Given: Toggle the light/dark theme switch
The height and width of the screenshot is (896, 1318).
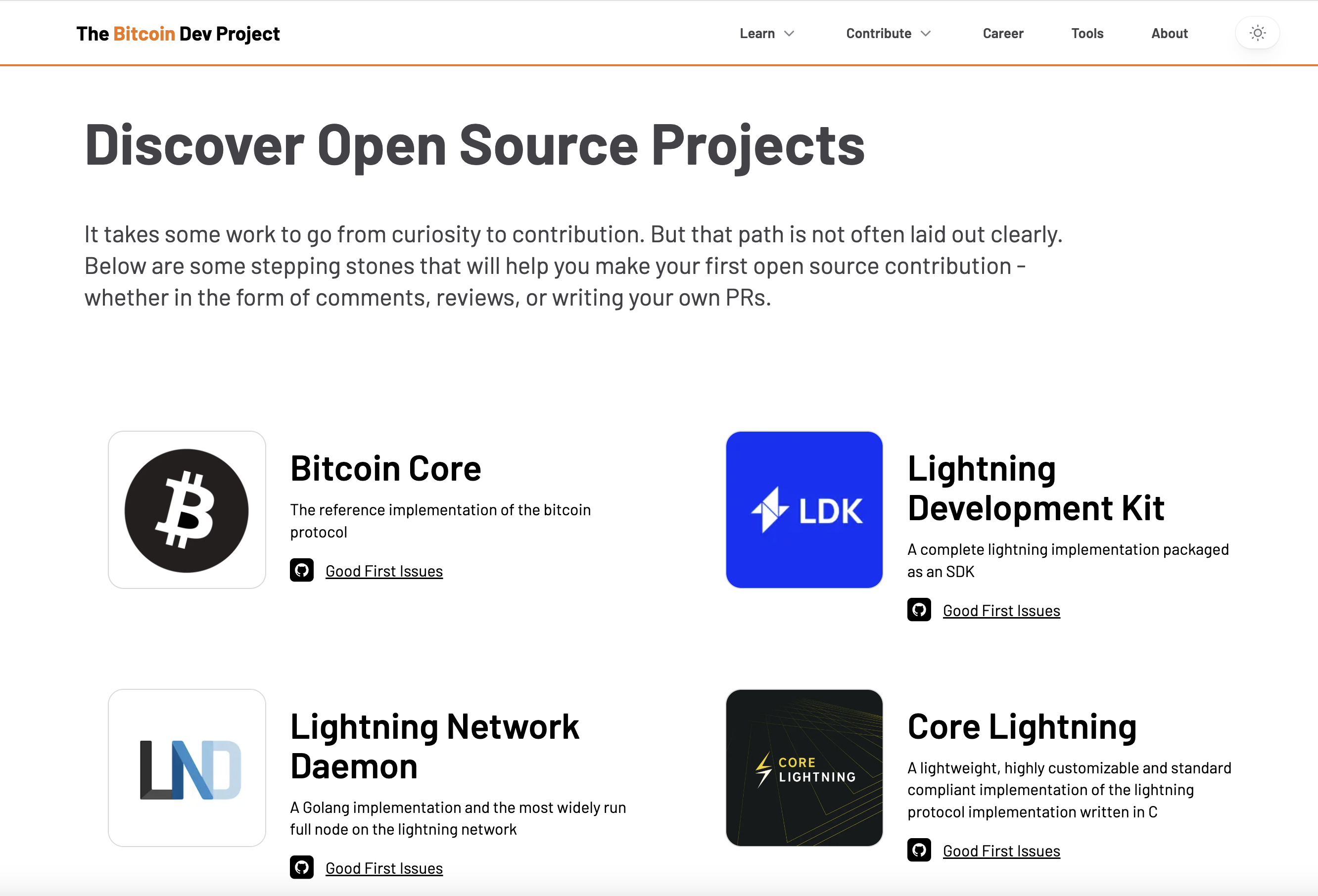Looking at the screenshot, I should tap(1257, 33).
